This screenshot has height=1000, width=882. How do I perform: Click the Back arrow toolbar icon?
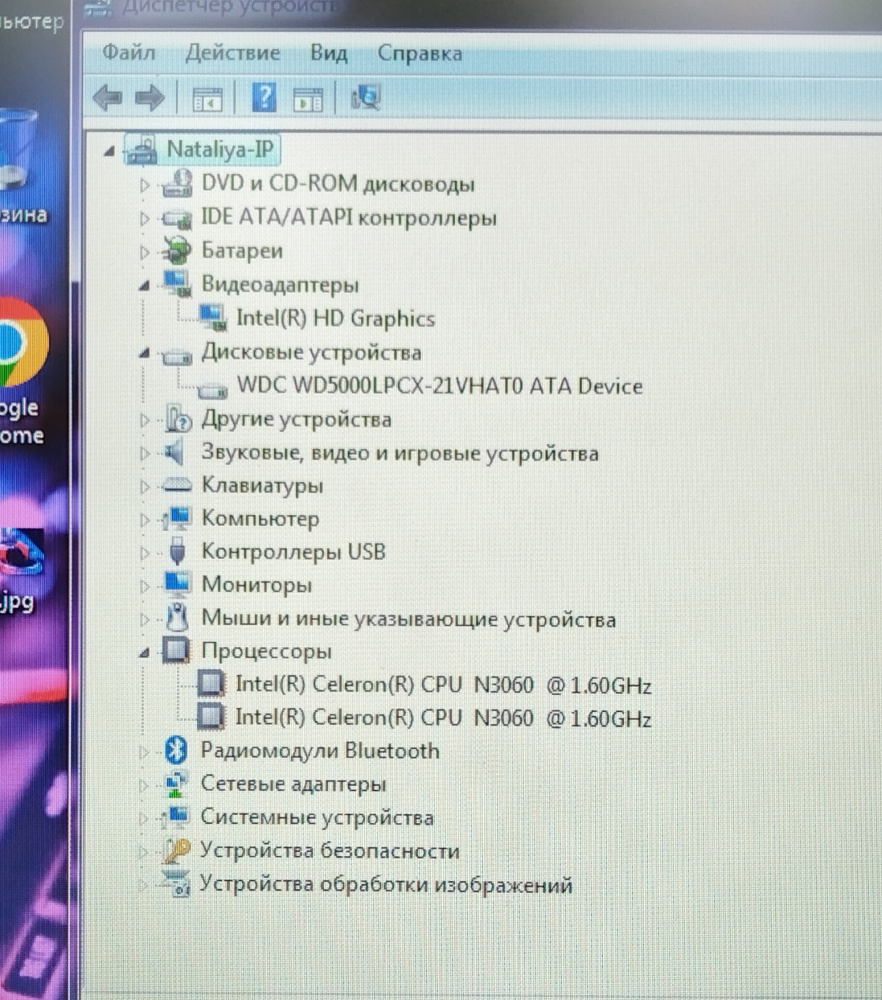pyautogui.click(x=106, y=98)
